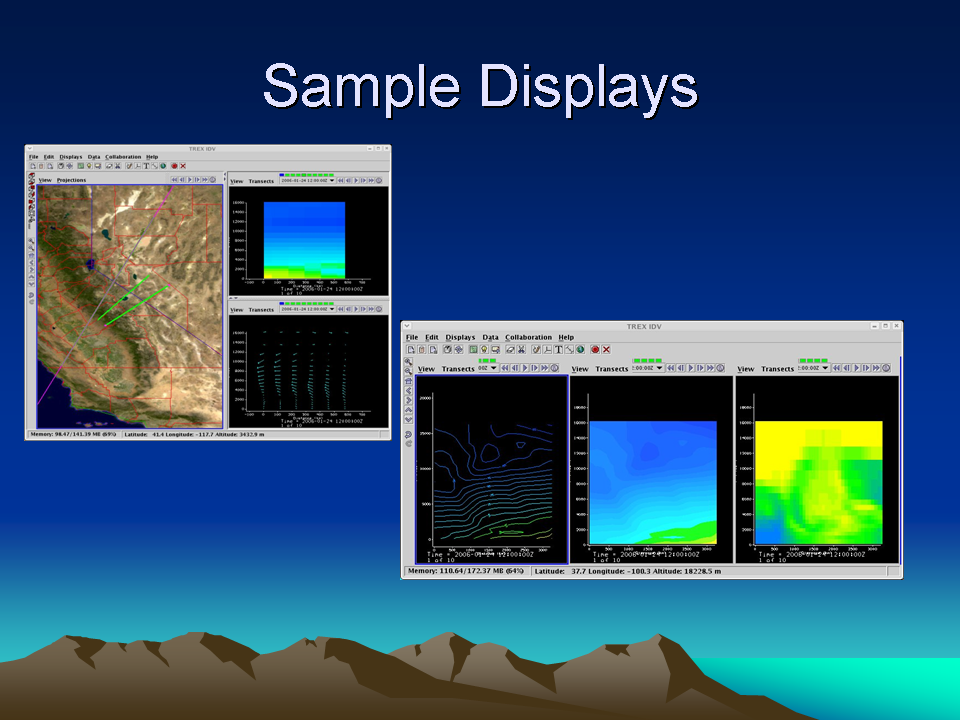This screenshot has height=720, width=960.
Task: Click green time-step boxes above blue cross-section panel
Action: coord(648,361)
